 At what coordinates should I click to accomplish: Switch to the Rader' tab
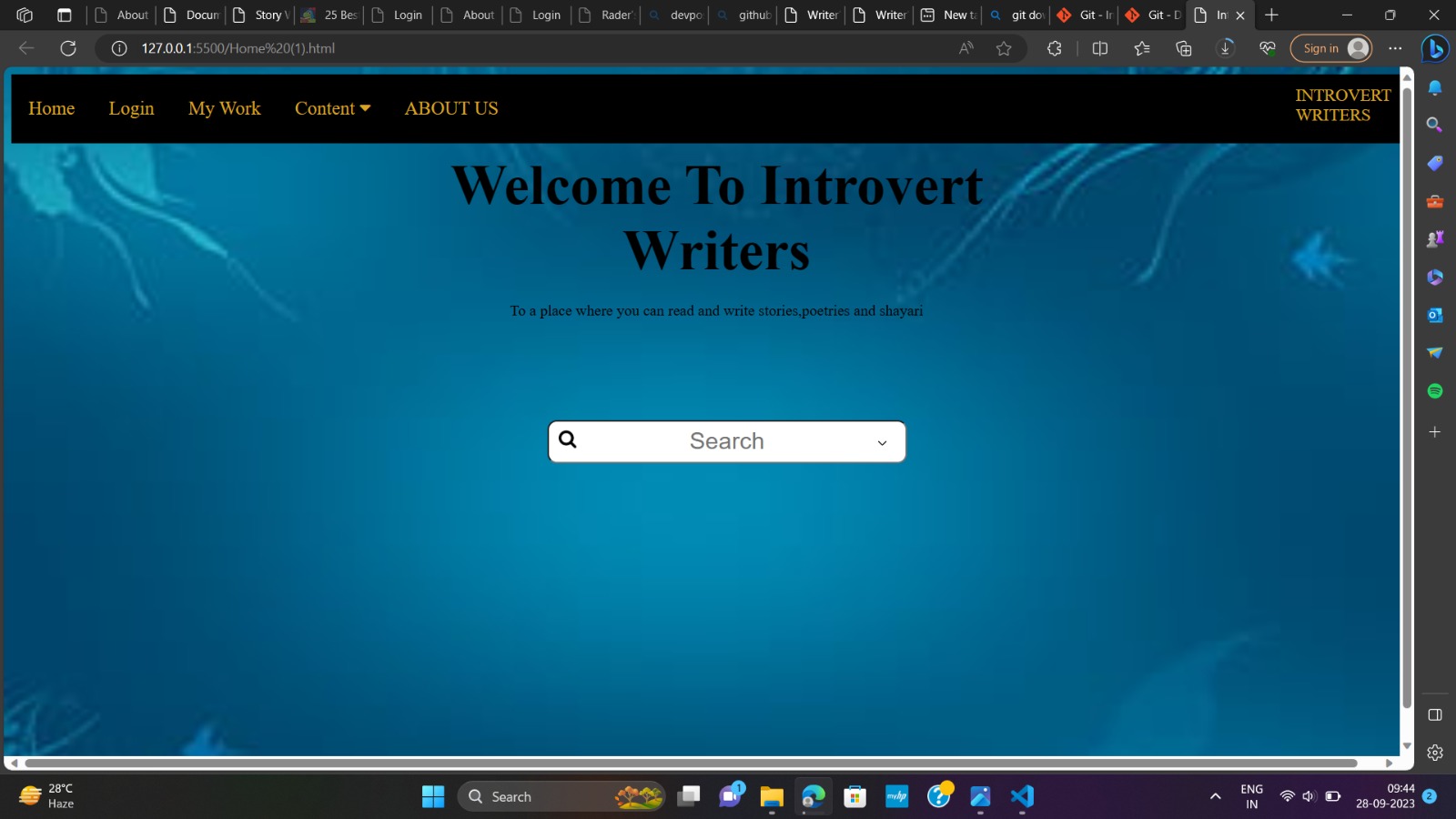click(606, 15)
